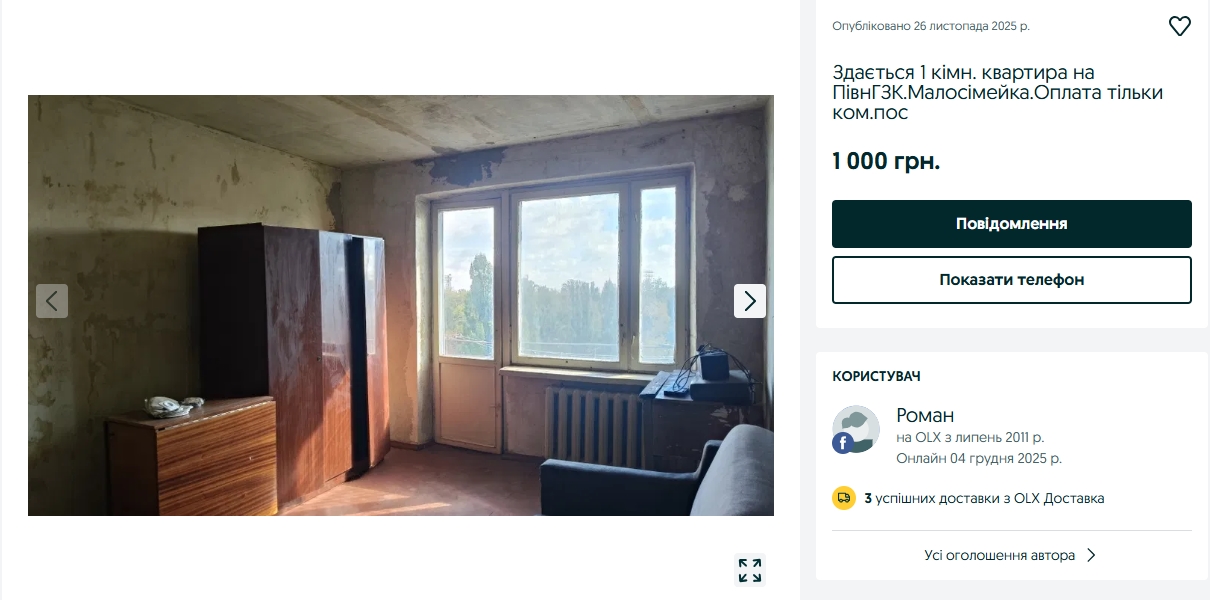Viewport: 1210px width, 600px height.
Task: Click the 3 успішних доставки text
Action: (x=984, y=498)
